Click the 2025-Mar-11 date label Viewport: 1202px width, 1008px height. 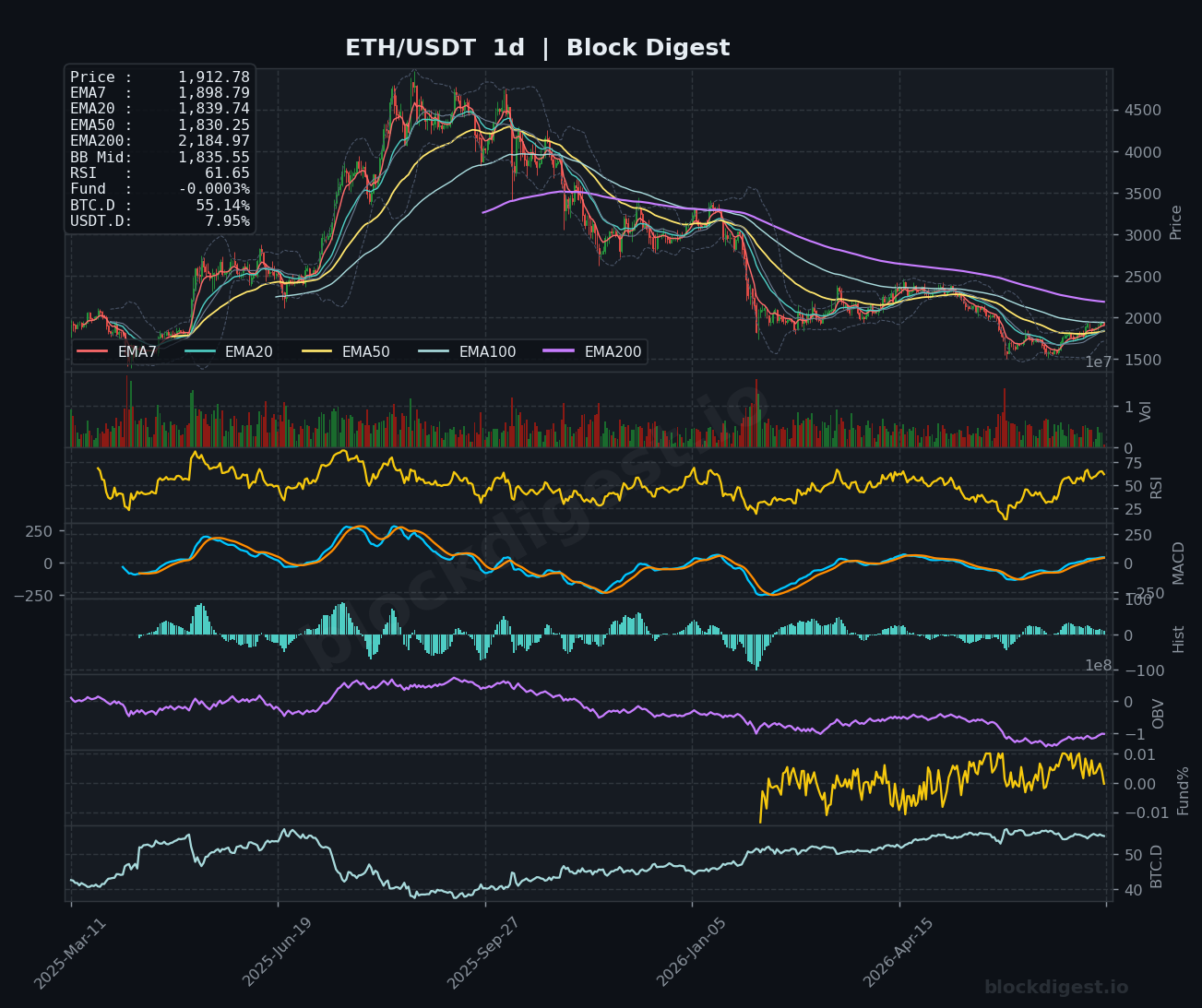(71, 952)
